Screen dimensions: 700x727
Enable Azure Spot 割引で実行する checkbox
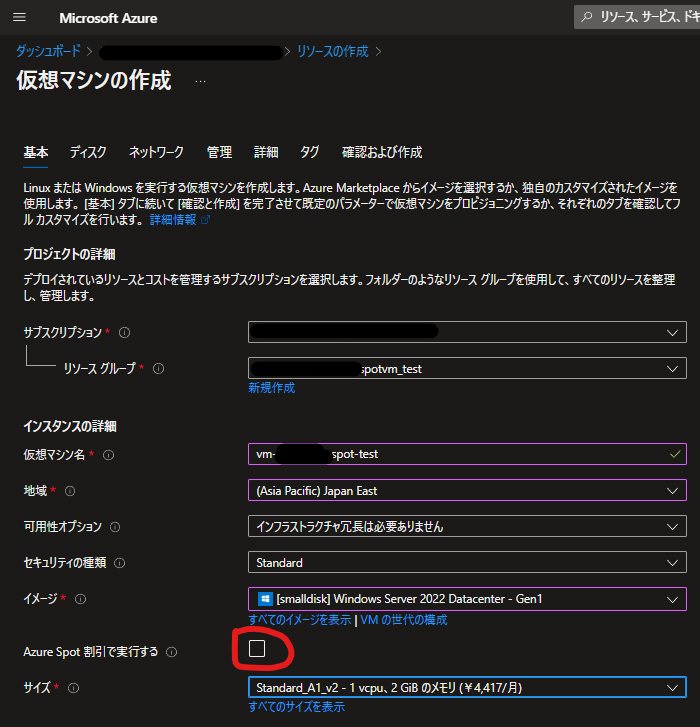pyautogui.click(x=257, y=648)
